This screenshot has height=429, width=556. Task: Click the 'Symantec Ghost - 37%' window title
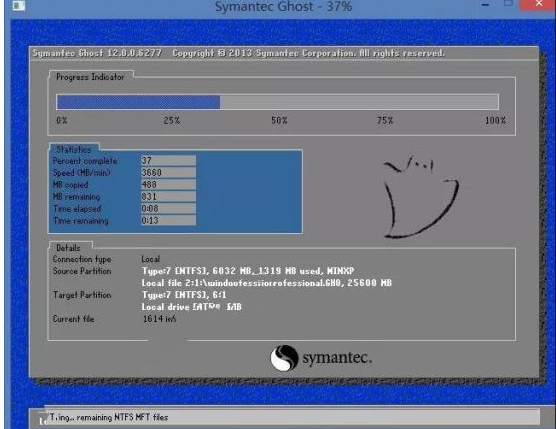[283, 6]
